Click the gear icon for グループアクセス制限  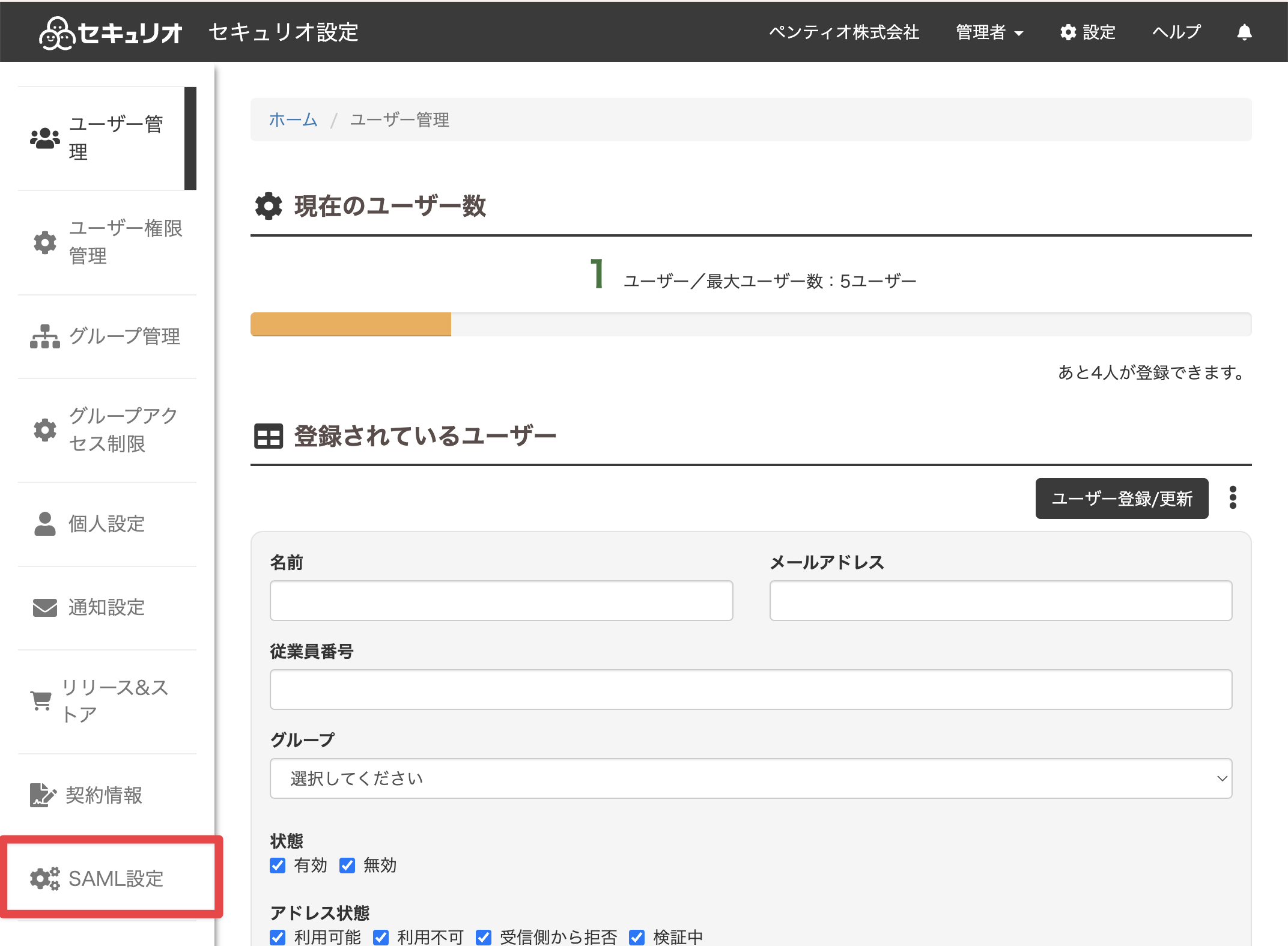tap(45, 430)
